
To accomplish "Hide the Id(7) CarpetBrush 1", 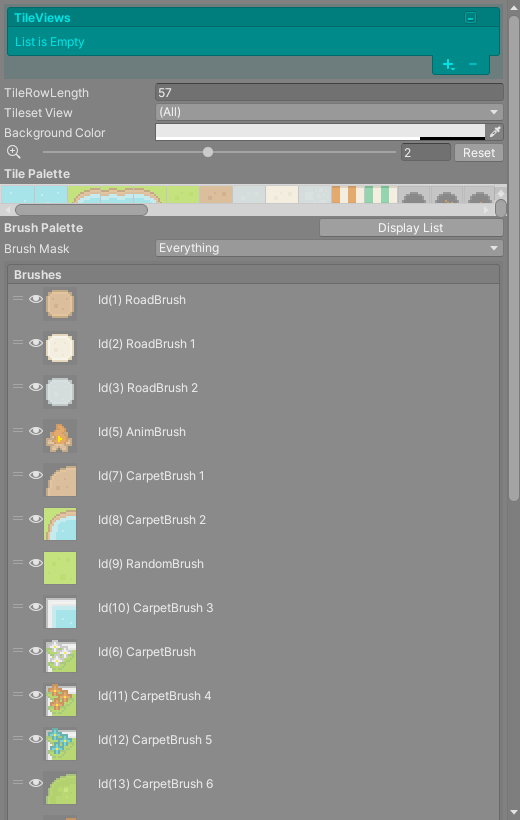I will (36, 474).
